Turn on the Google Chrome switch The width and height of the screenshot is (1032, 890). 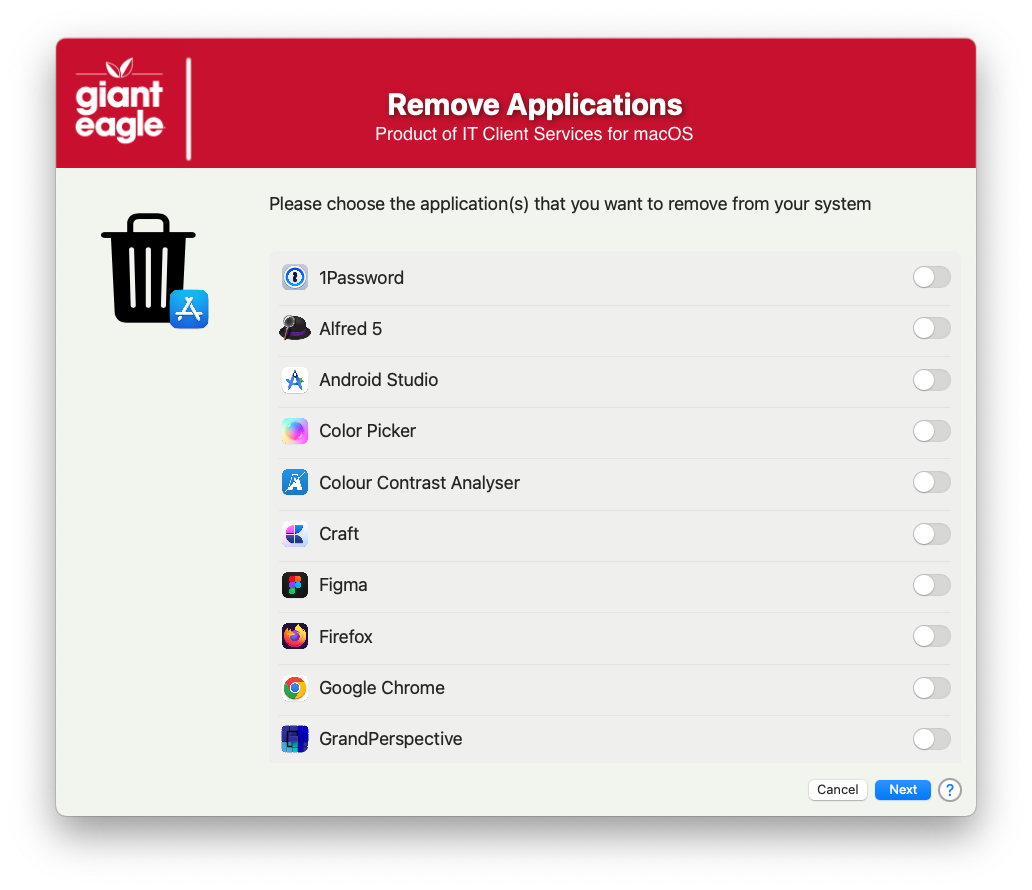tap(931, 688)
